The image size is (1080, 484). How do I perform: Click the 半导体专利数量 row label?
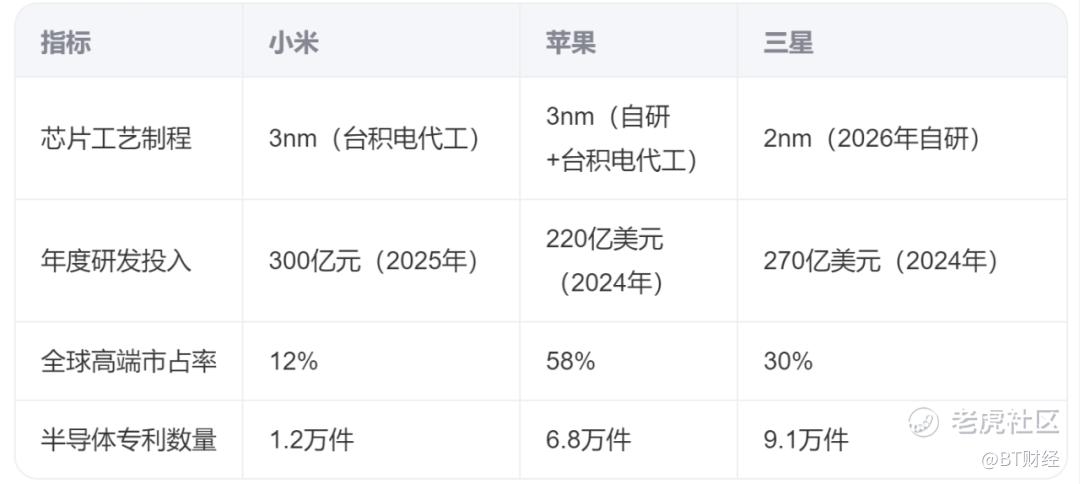129,439
